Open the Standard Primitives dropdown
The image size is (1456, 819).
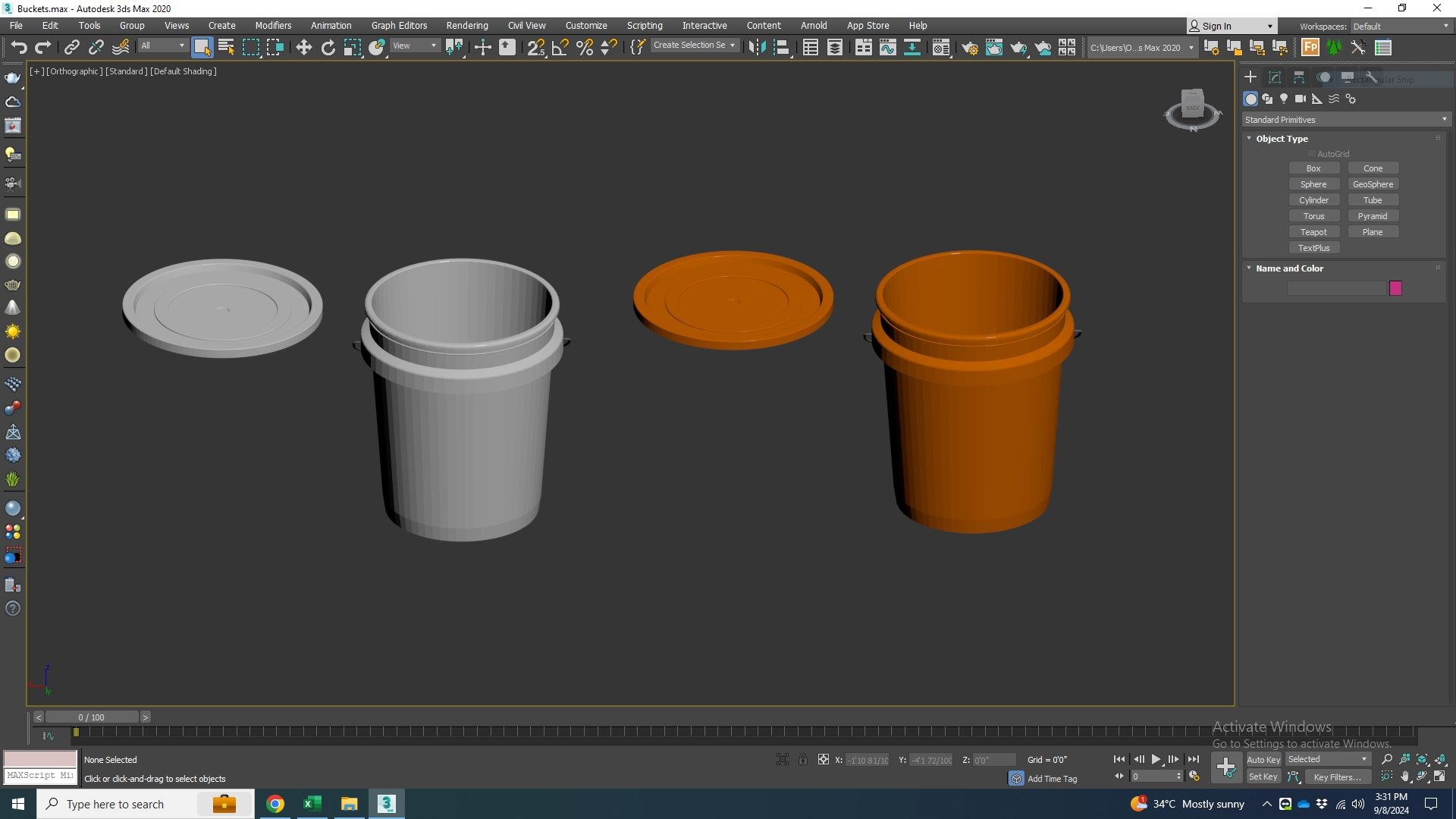pos(1346,120)
